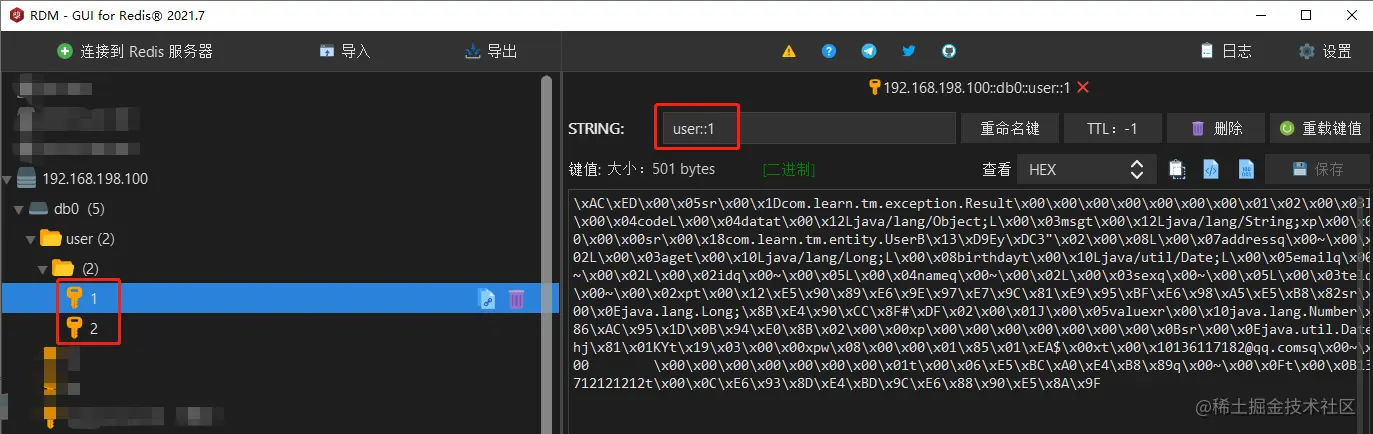The image size is (1373, 434).
Task: Click 重命名键 rename key button
Action: (x=1009, y=128)
